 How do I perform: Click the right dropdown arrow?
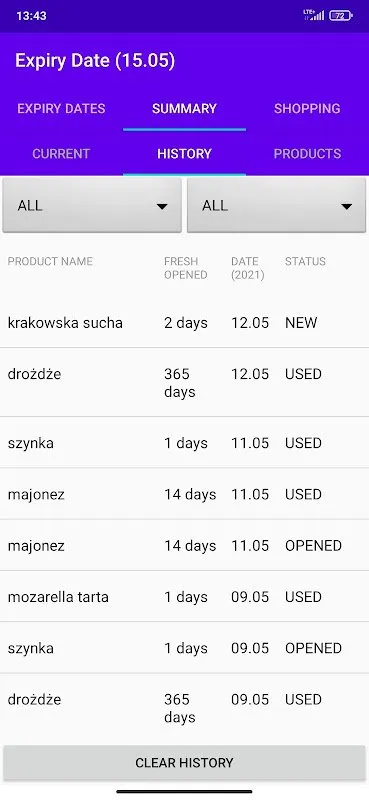[x=347, y=206]
